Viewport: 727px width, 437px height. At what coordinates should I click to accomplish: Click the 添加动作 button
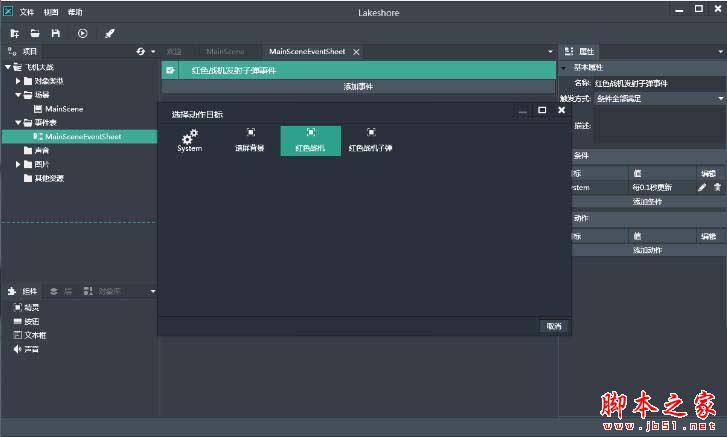647,250
